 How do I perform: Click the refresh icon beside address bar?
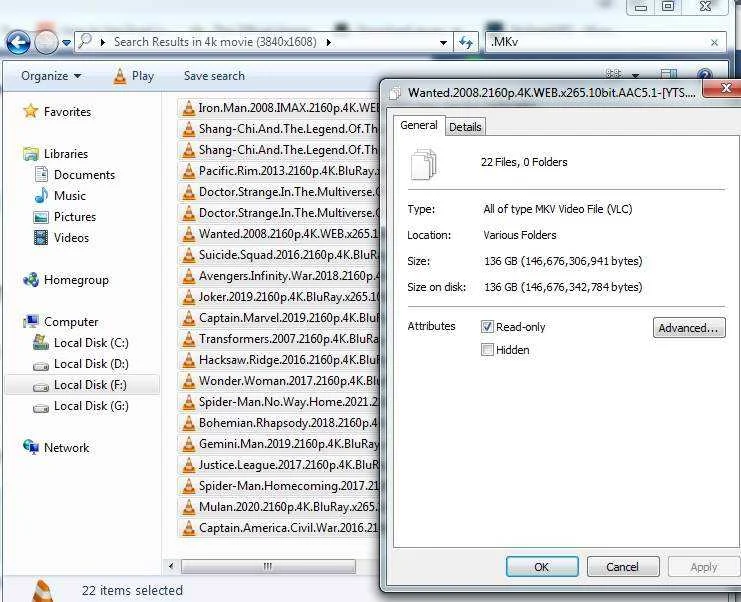click(466, 43)
